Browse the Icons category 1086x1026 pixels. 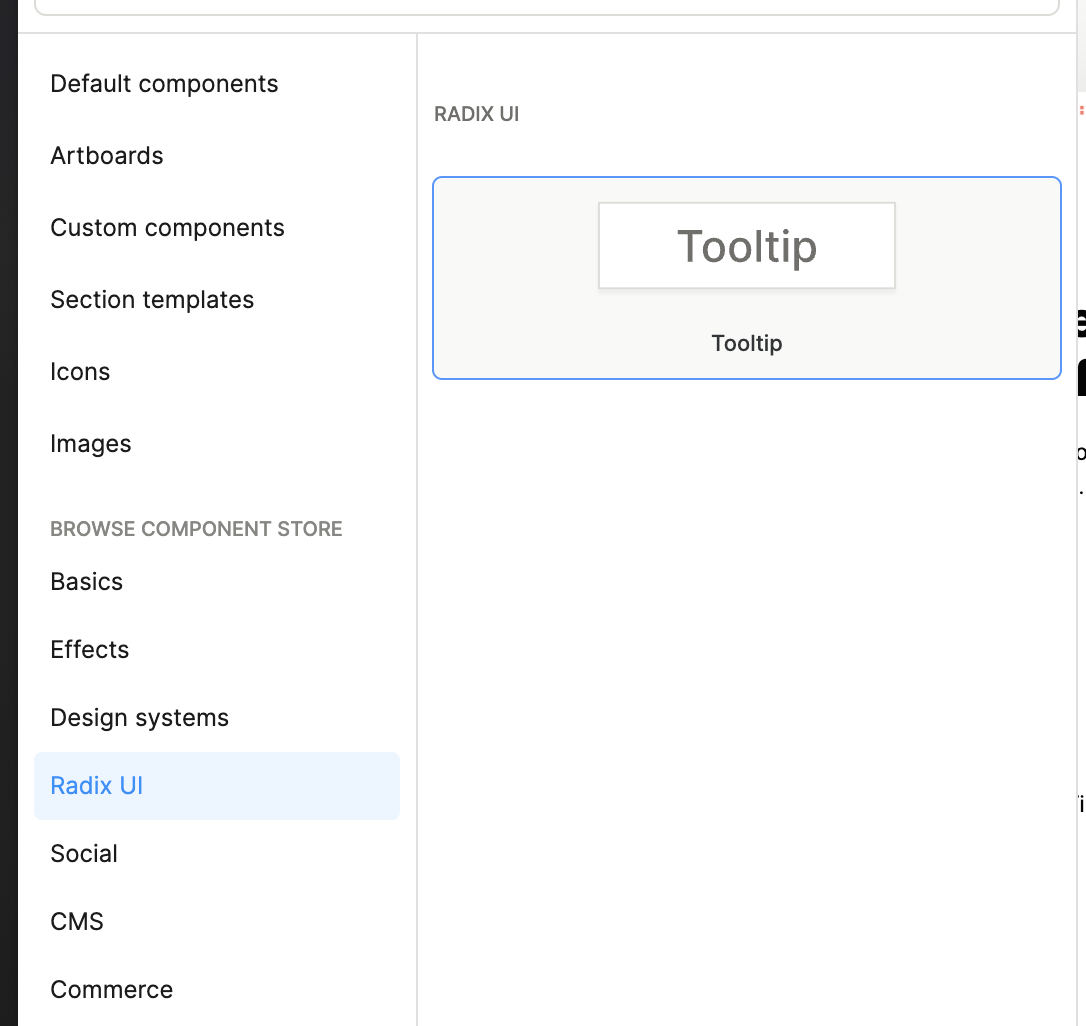click(80, 372)
